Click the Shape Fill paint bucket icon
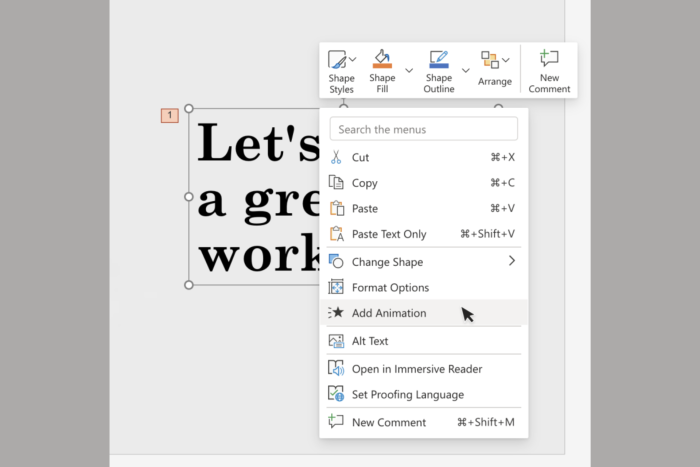700x467 pixels. coord(382,59)
